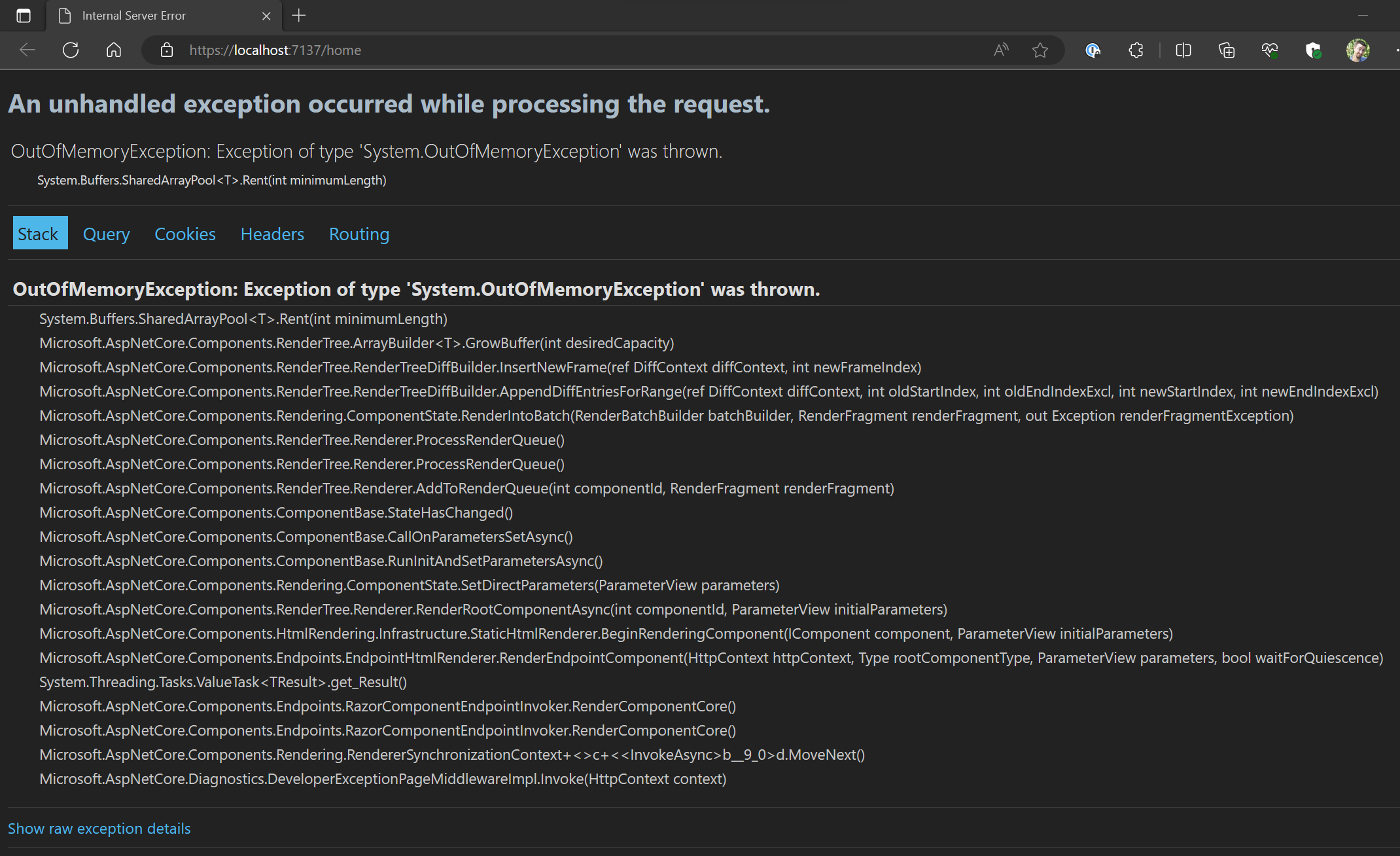1400x856 pixels.
Task: Open the Extensions puzzle menu
Action: click(x=1135, y=50)
